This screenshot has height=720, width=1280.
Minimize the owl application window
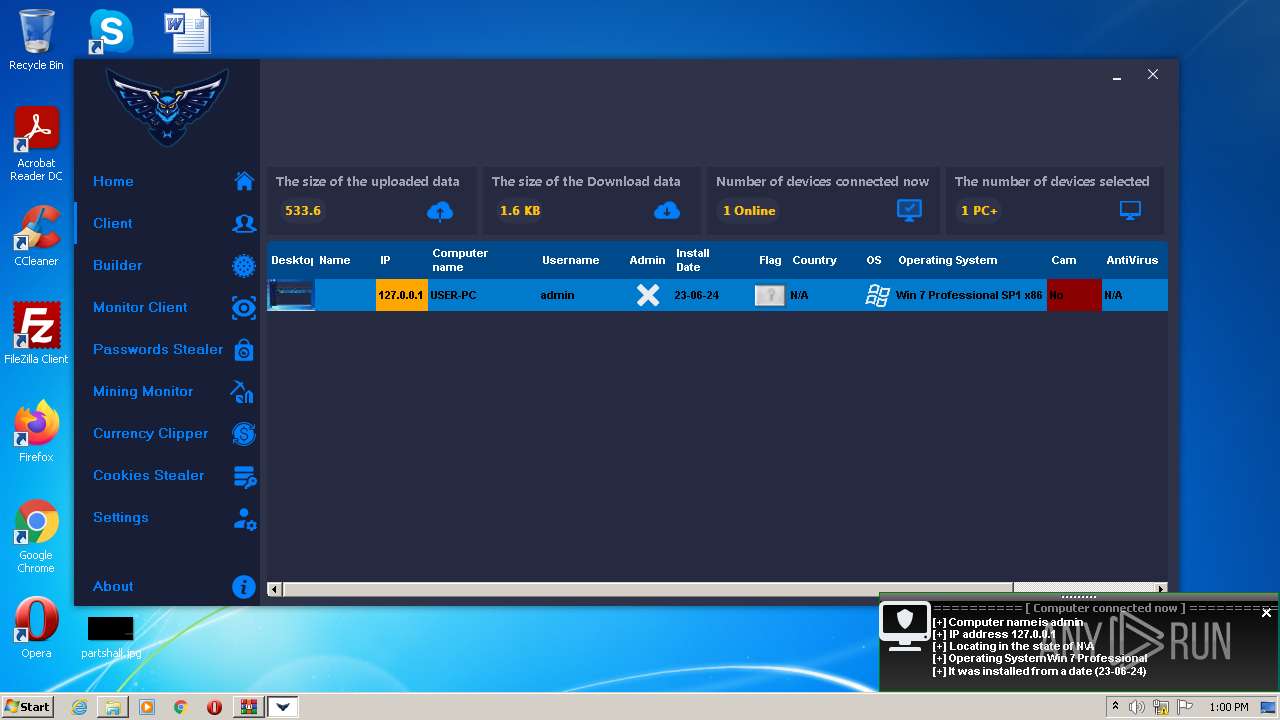(x=1117, y=76)
